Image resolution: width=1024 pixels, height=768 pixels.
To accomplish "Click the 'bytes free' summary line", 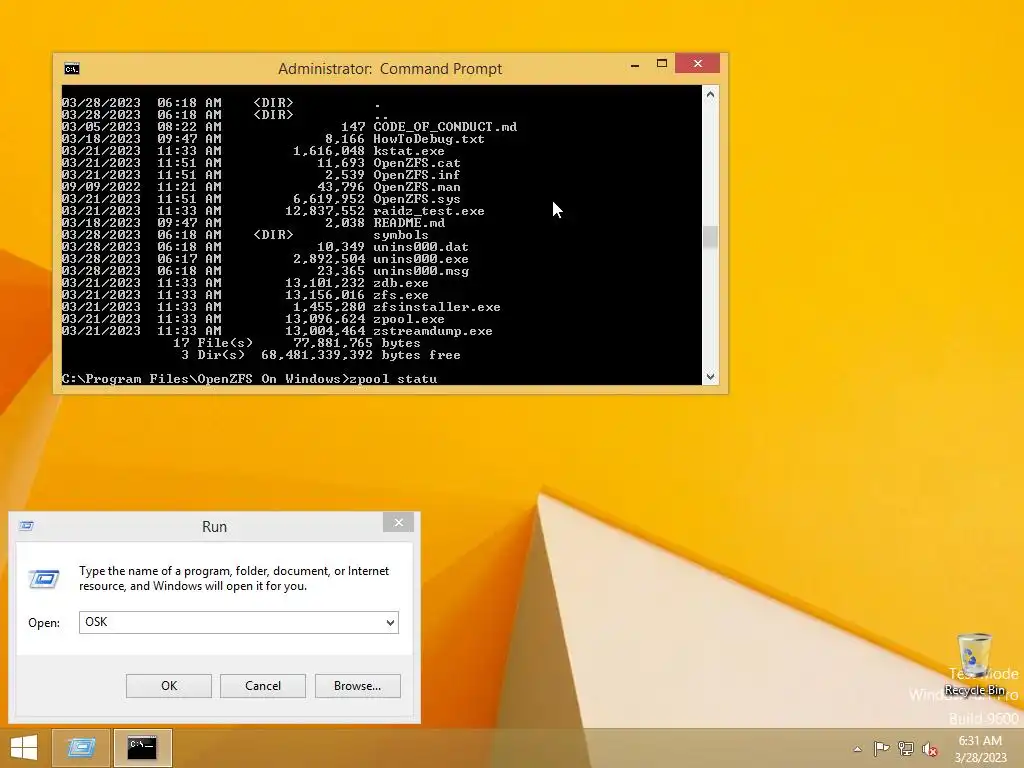I will pyautogui.click(x=321, y=355).
